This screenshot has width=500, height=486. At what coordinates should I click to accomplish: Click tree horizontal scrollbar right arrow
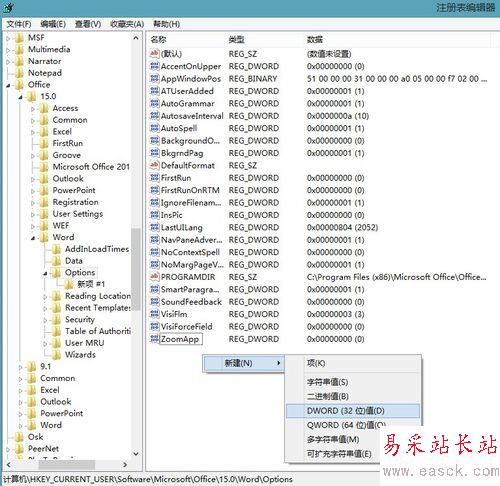click(125, 464)
